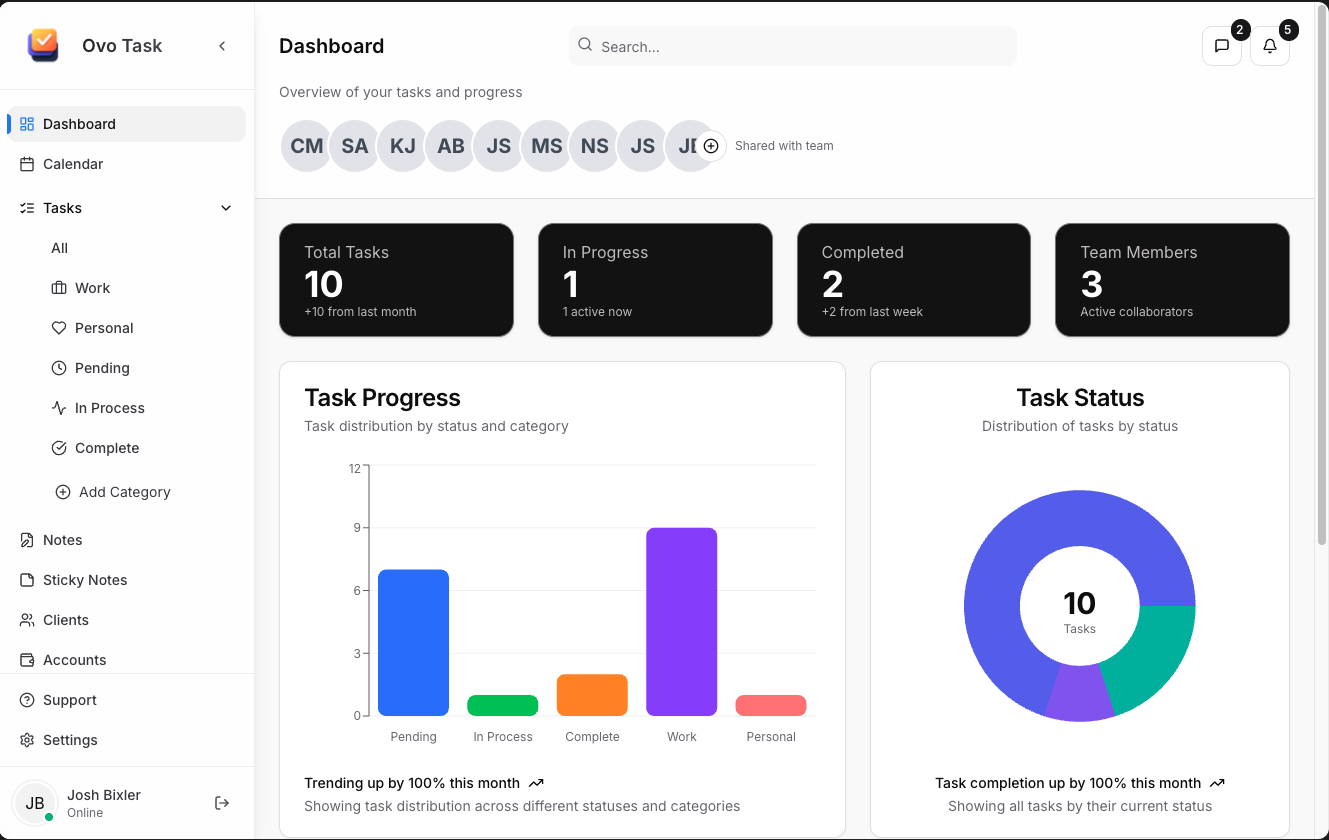Open the Support page
The width and height of the screenshot is (1329, 840).
pos(26,700)
